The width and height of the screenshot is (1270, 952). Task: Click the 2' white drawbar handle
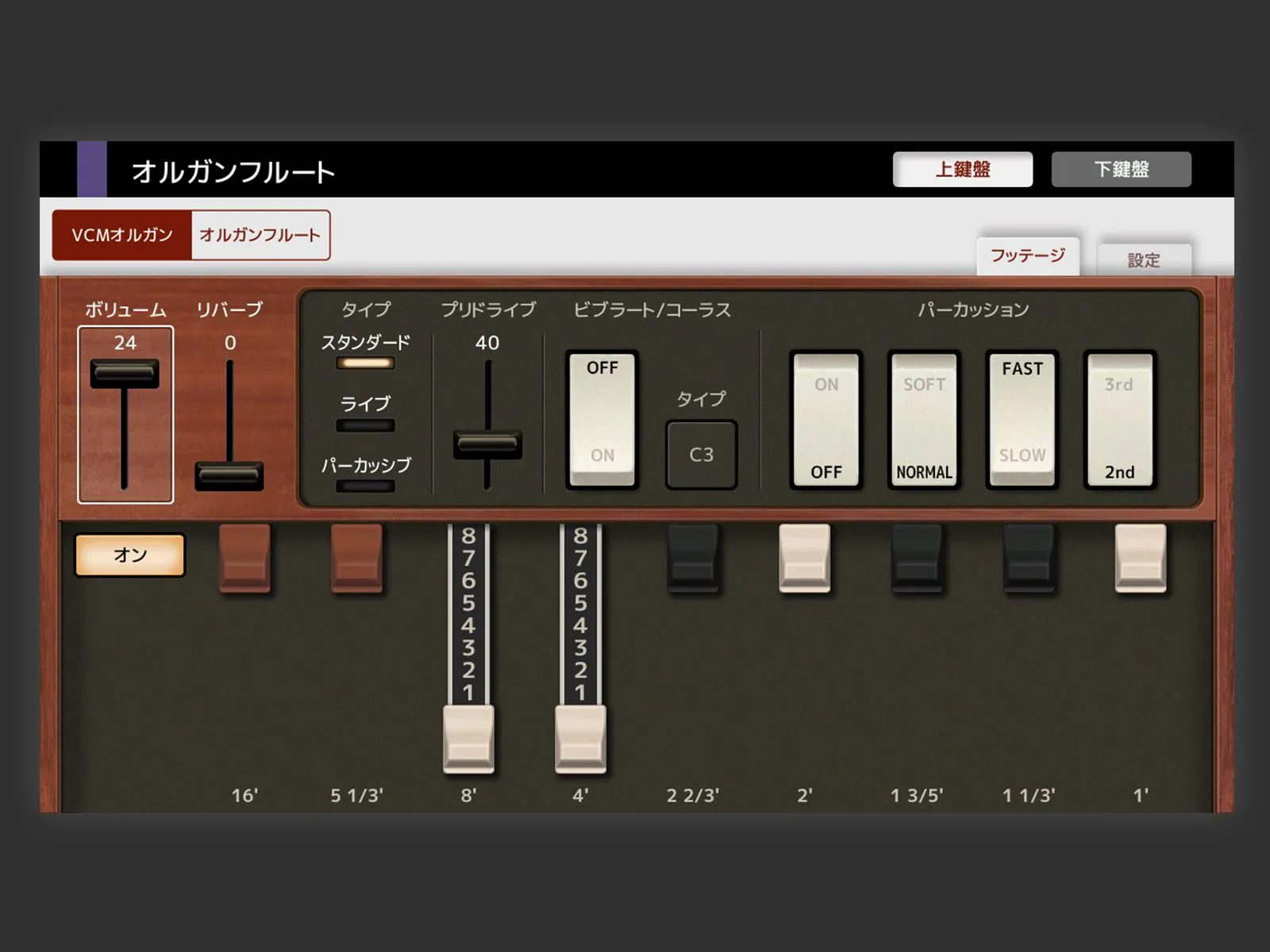click(x=805, y=558)
